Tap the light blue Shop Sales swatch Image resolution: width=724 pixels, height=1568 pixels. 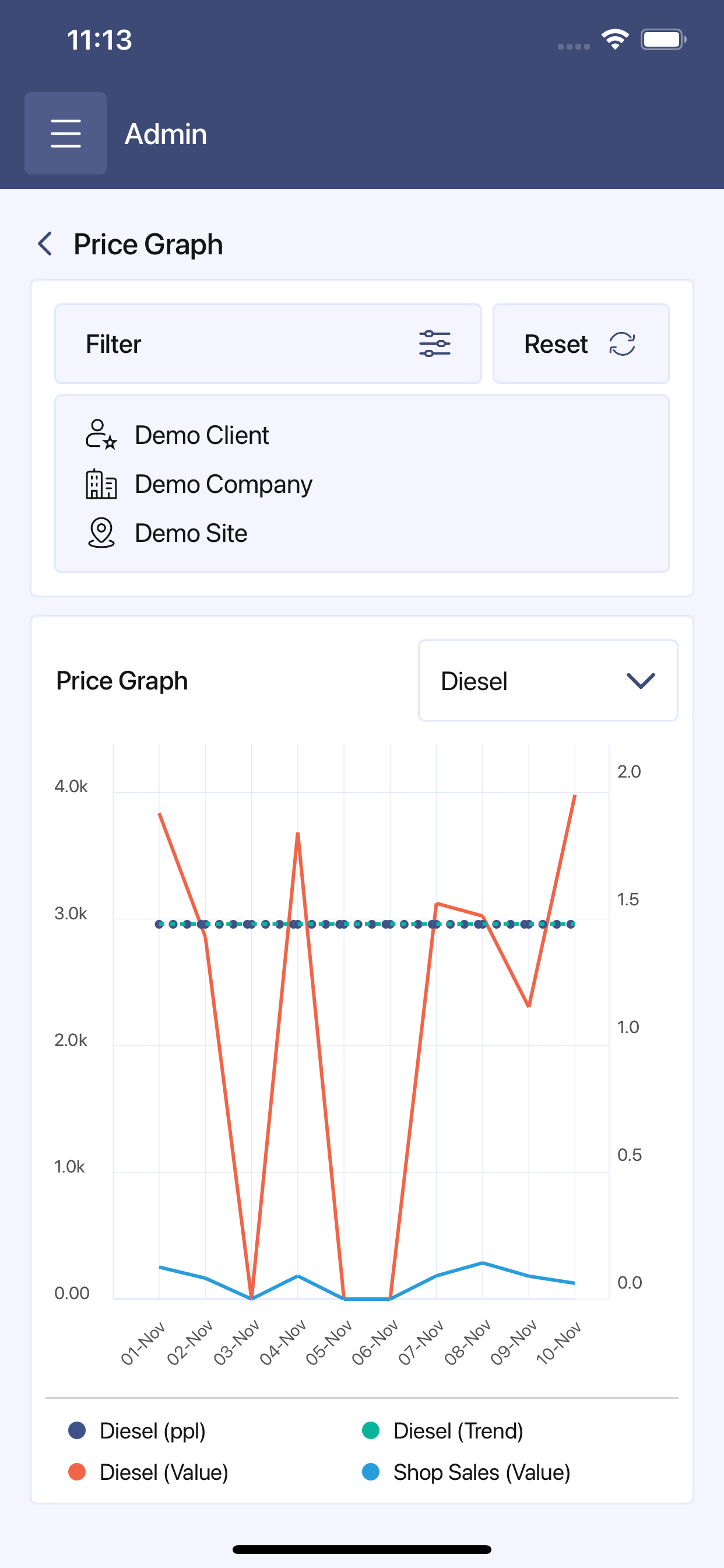tap(371, 1472)
